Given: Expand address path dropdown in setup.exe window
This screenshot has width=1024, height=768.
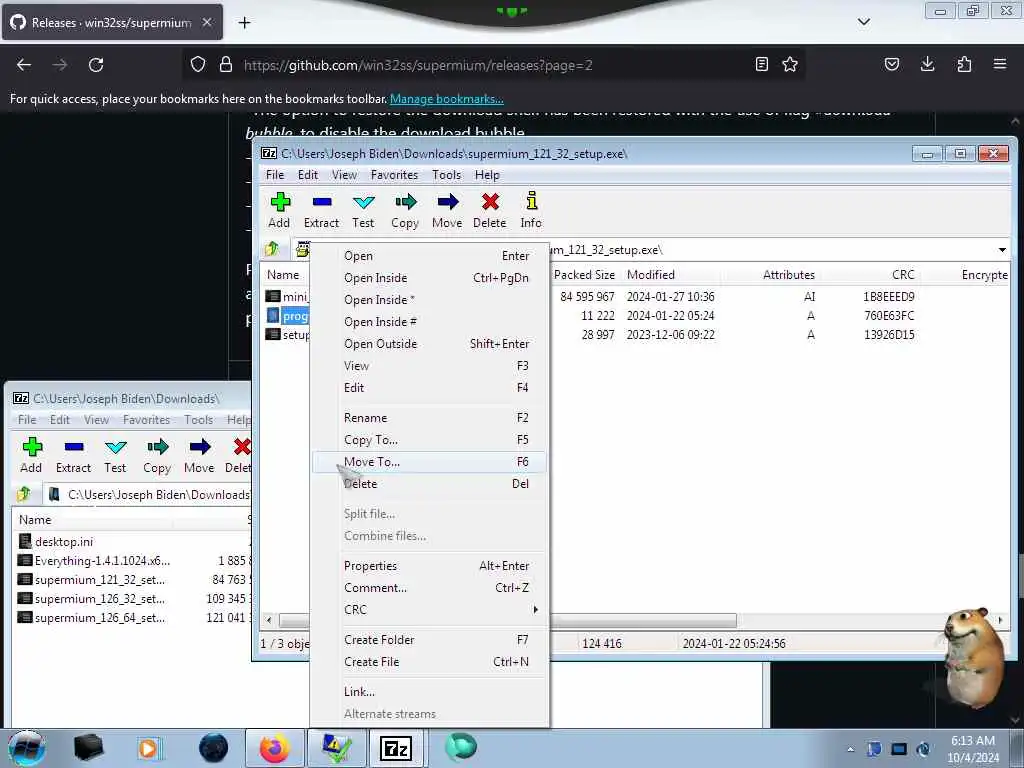Looking at the screenshot, I should (1002, 249).
